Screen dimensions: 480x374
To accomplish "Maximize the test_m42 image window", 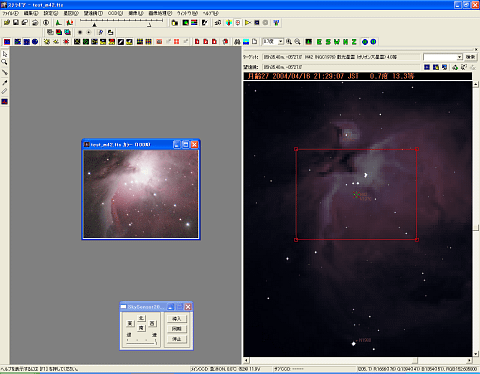I will [185, 144].
